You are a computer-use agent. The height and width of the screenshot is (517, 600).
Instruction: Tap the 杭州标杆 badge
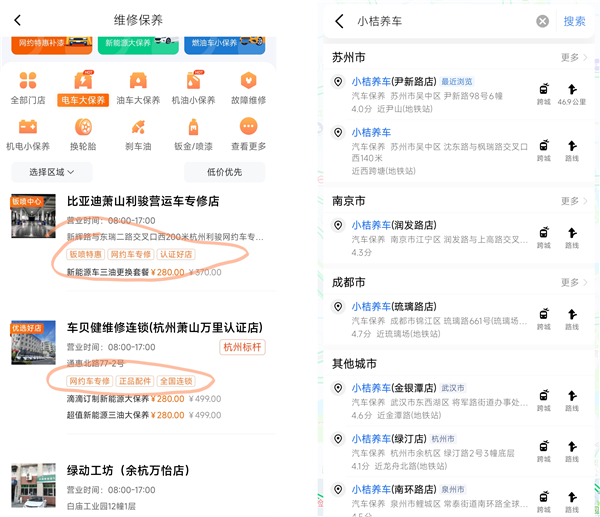pos(242,347)
